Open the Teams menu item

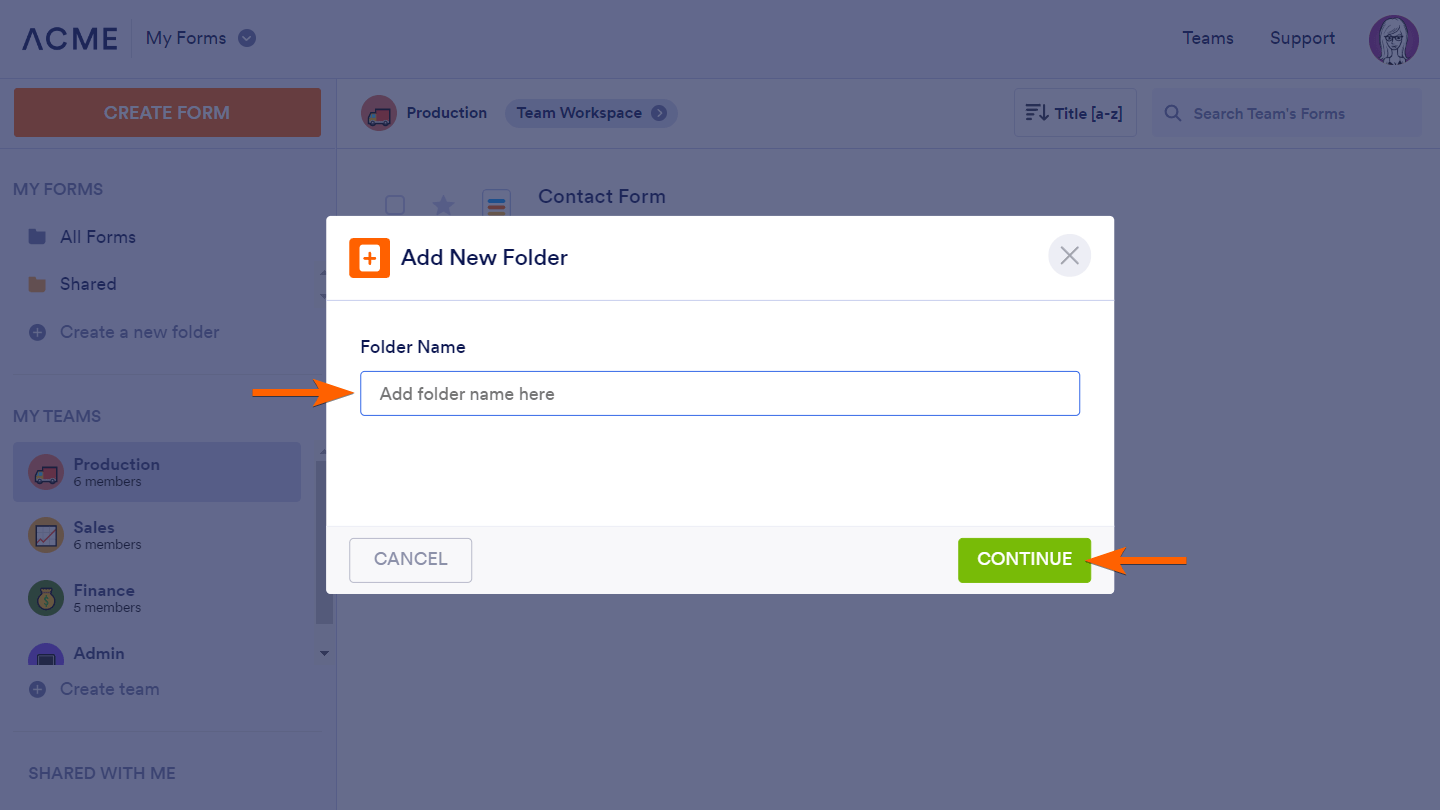(x=1208, y=38)
